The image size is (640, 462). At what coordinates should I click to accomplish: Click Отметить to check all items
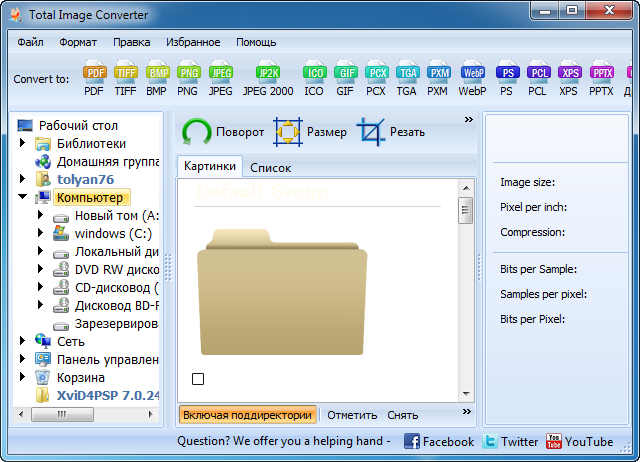tap(352, 415)
